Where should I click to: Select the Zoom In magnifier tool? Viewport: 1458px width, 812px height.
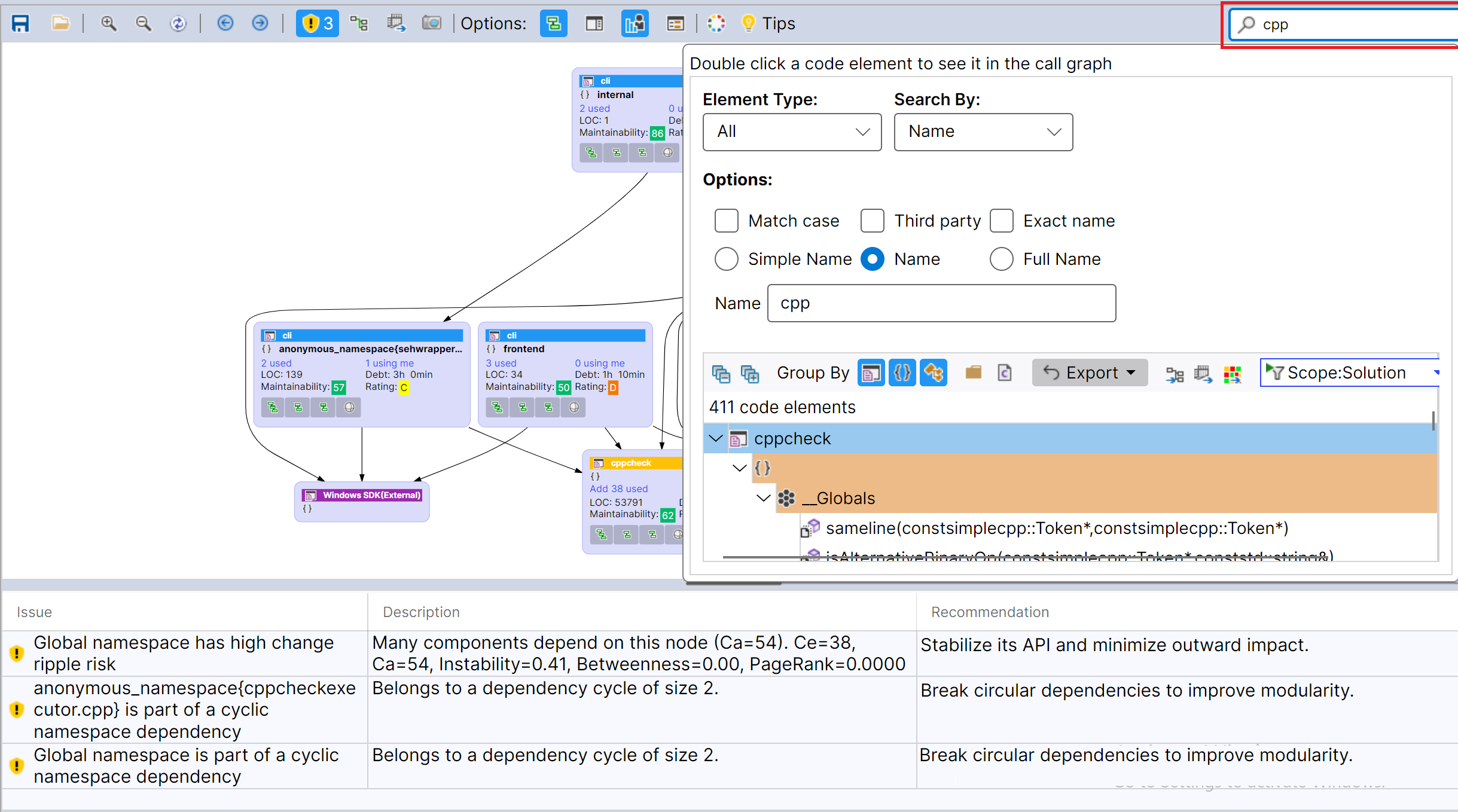coord(108,23)
